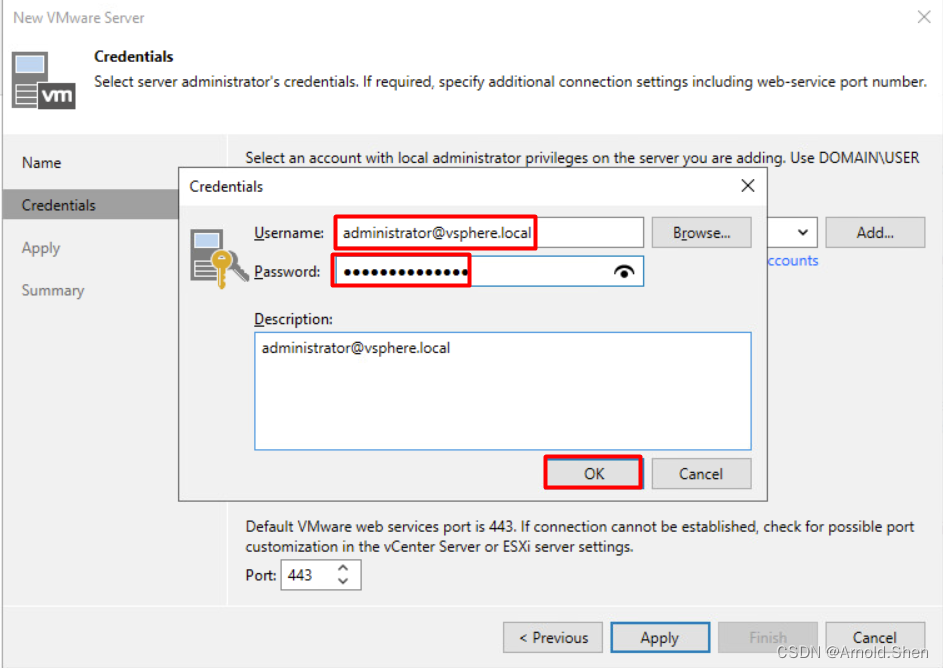The height and width of the screenshot is (668, 943).
Task: Show password with the eye icon
Action: point(624,272)
